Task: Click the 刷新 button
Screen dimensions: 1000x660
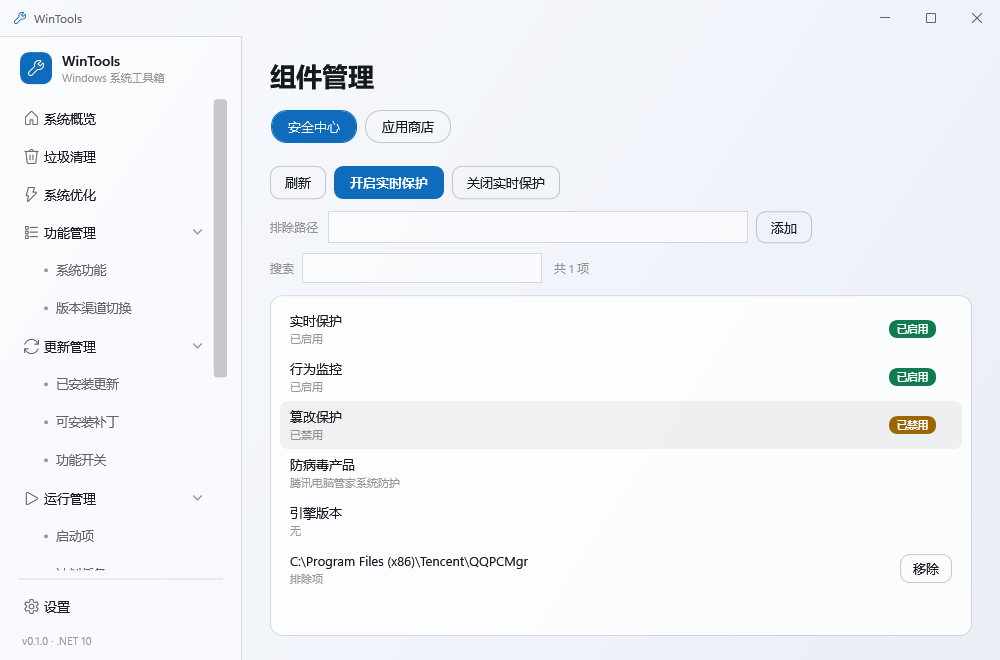Action: pyautogui.click(x=298, y=183)
